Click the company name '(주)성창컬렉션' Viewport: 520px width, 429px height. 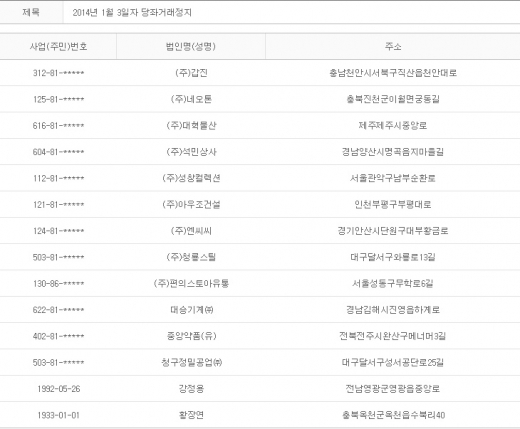click(x=191, y=178)
